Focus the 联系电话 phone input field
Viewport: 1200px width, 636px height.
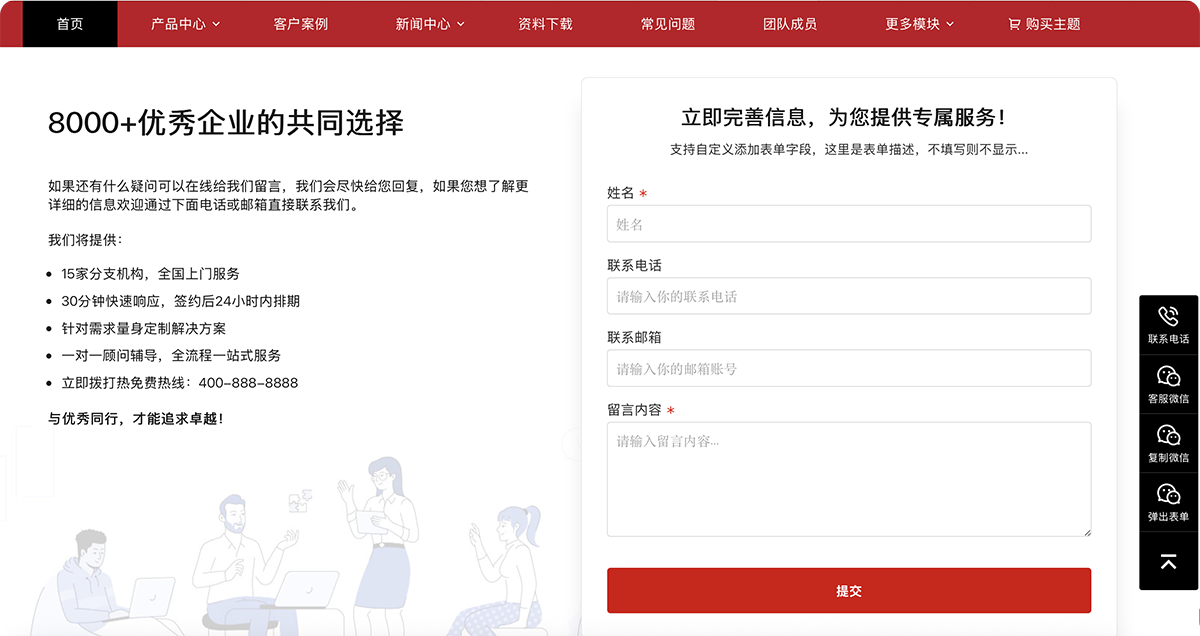tap(848, 296)
